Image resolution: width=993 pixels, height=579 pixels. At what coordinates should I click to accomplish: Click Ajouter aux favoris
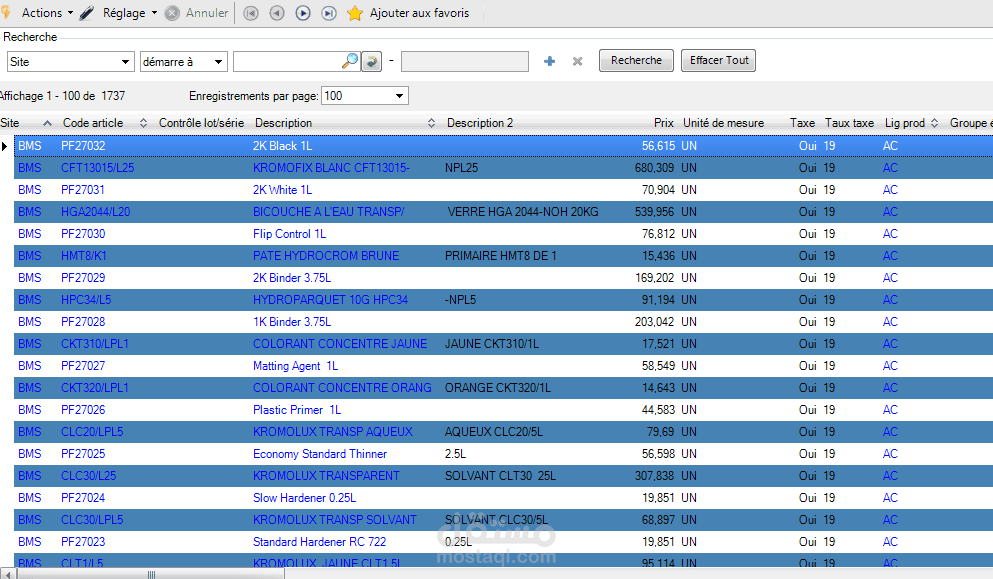click(x=419, y=13)
